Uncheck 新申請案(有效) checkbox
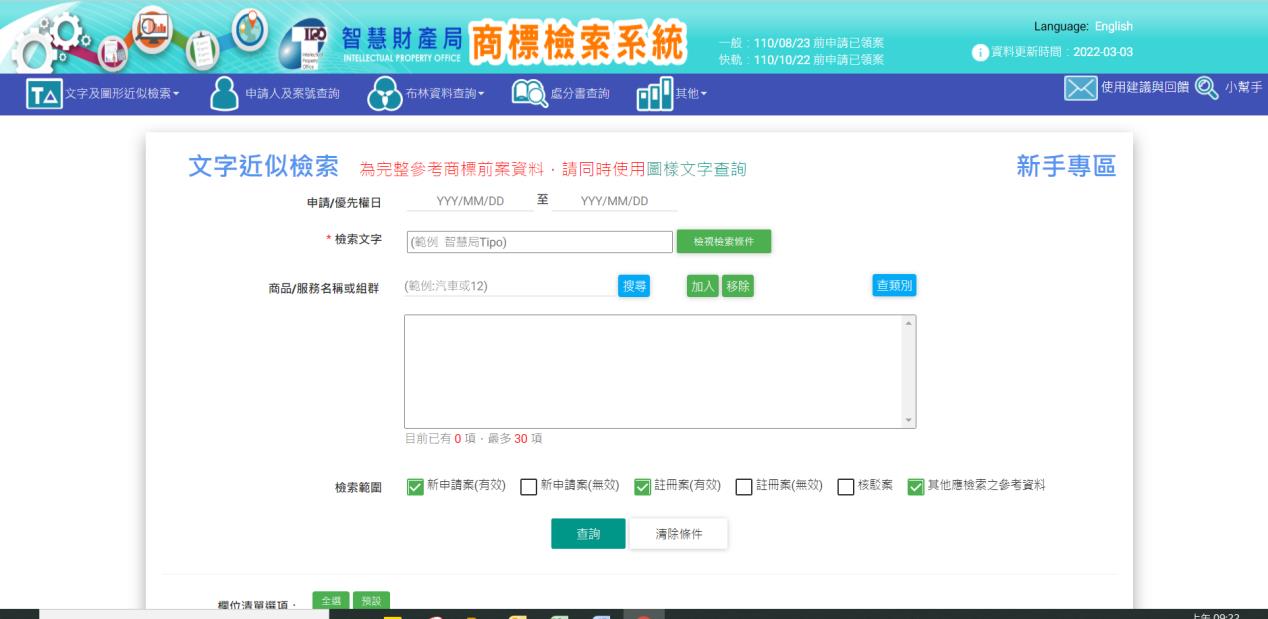This screenshot has height=619, width=1268. 415,486
